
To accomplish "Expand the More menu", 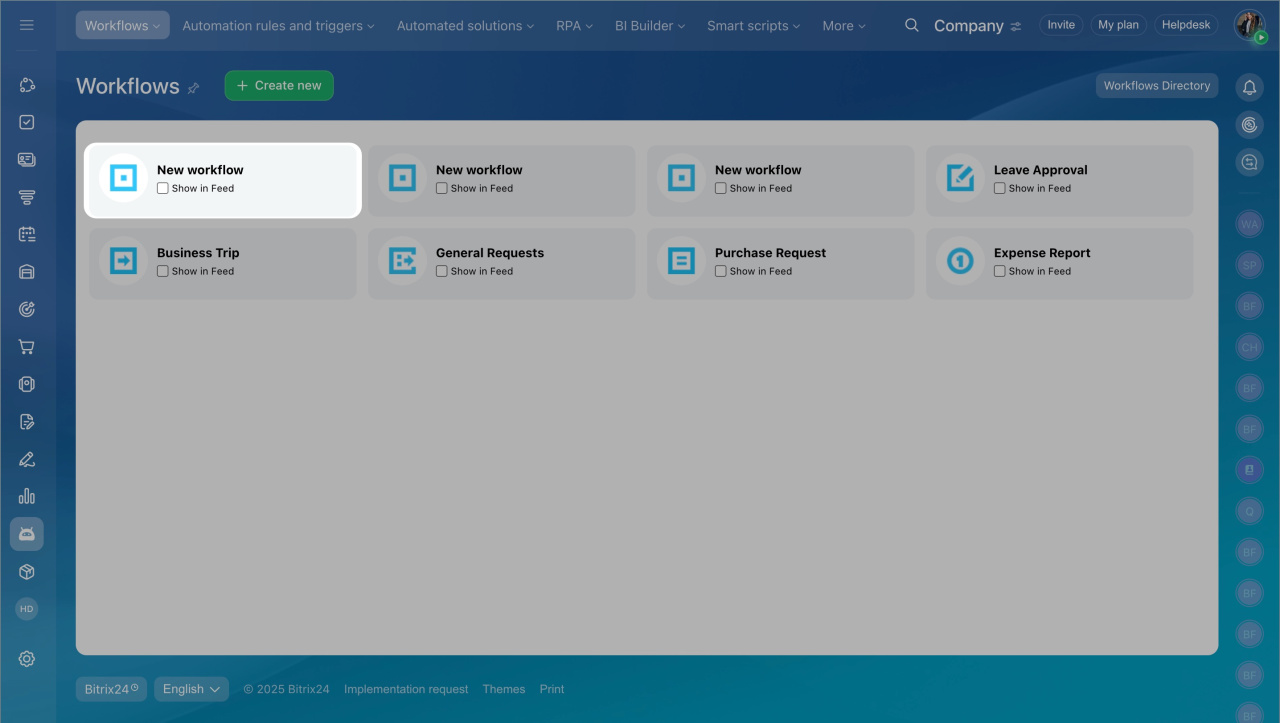I will [844, 25].
